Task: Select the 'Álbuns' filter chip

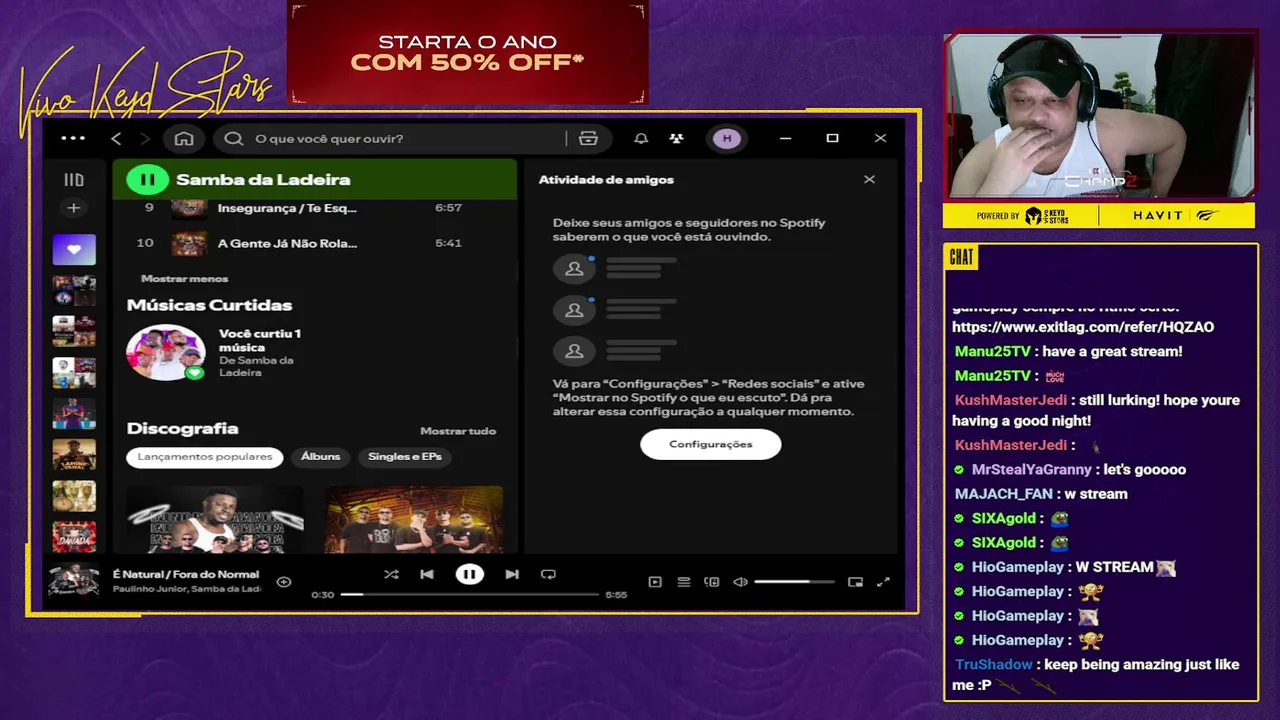Action: (321, 456)
